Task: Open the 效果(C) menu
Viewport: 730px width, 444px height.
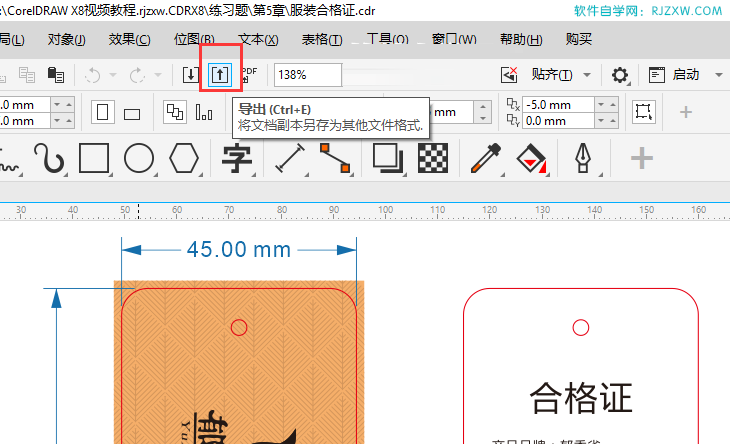Action: [129, 40]
